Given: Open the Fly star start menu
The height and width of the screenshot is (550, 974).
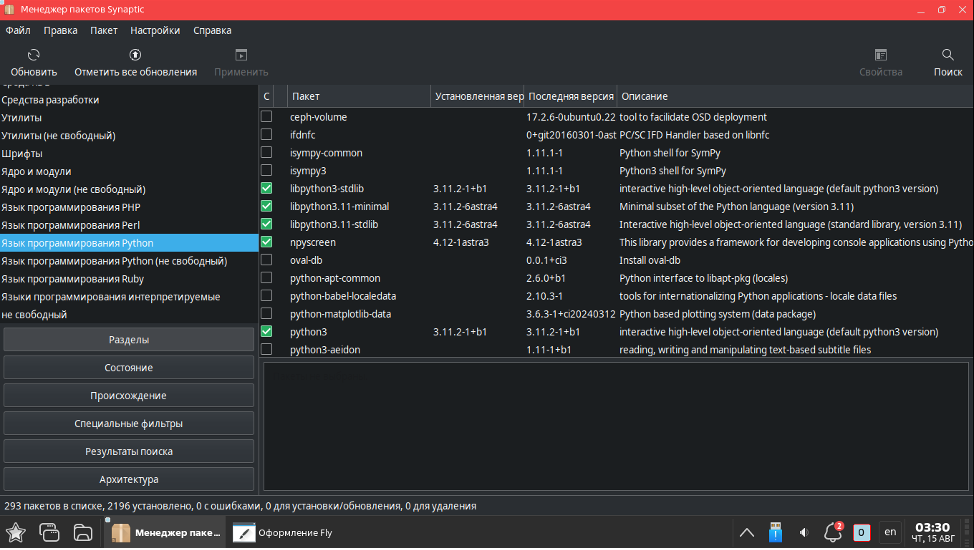Looking at the screenshot, I should click(x=16, y=532).
